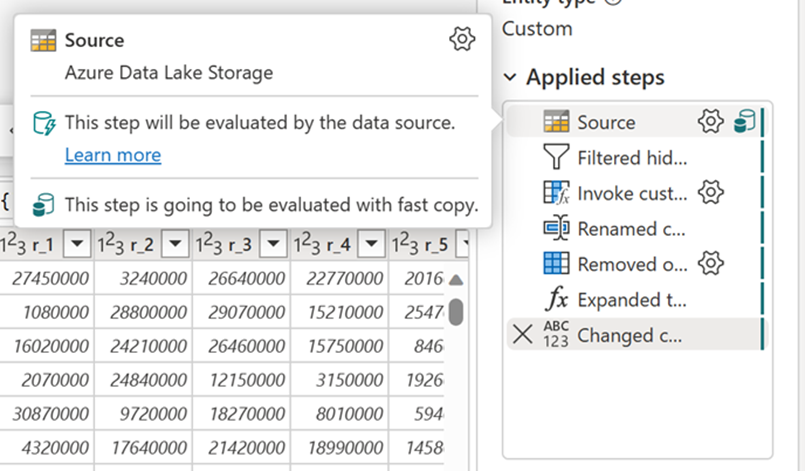The width and height of the screenshot is (805, 471).
Task: Click the fast copy database icon on Source step
Action: pyautogui.click(x=742, y=122)
